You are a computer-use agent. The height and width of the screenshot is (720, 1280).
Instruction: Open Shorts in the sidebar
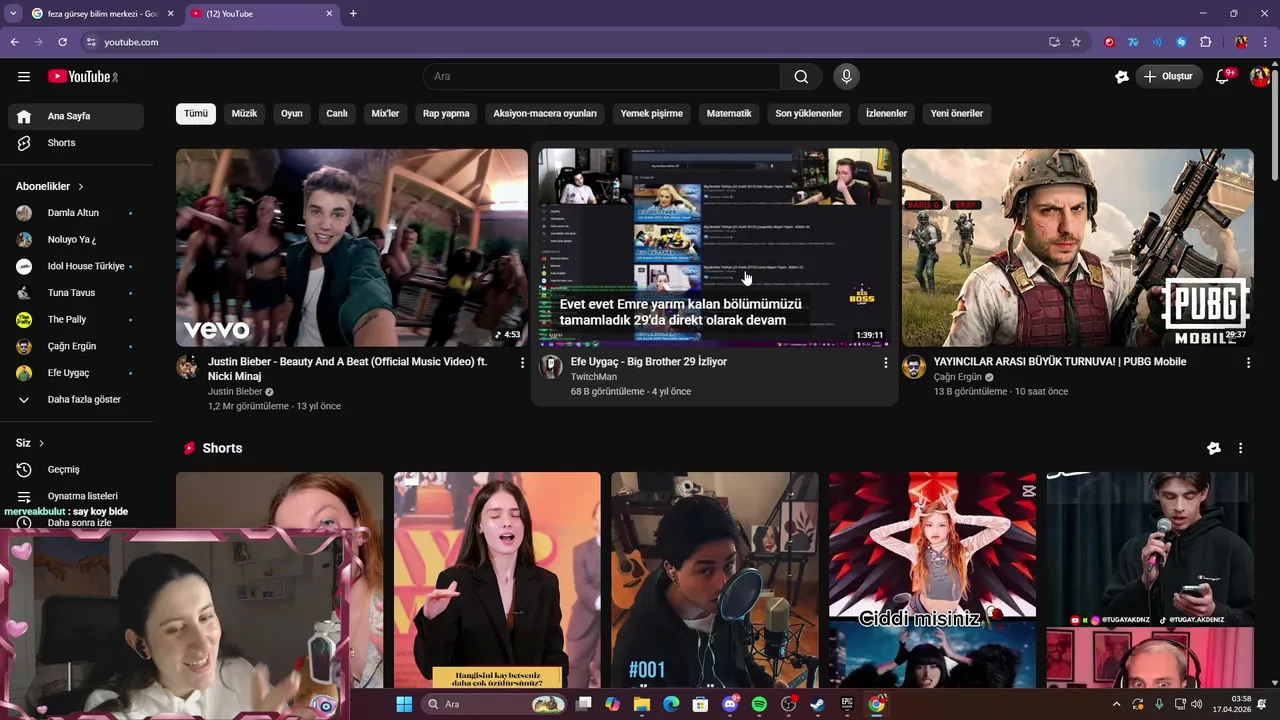76,143
